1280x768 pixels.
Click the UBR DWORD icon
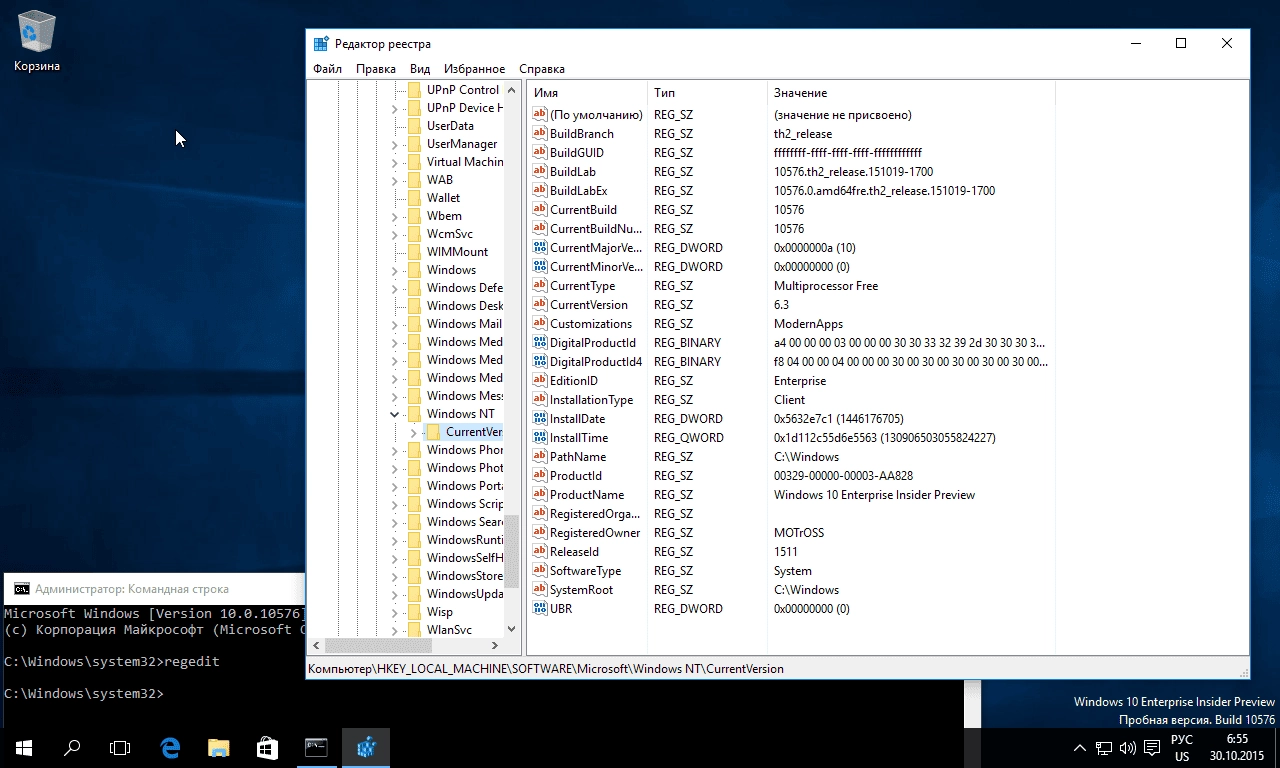point(540,609)
